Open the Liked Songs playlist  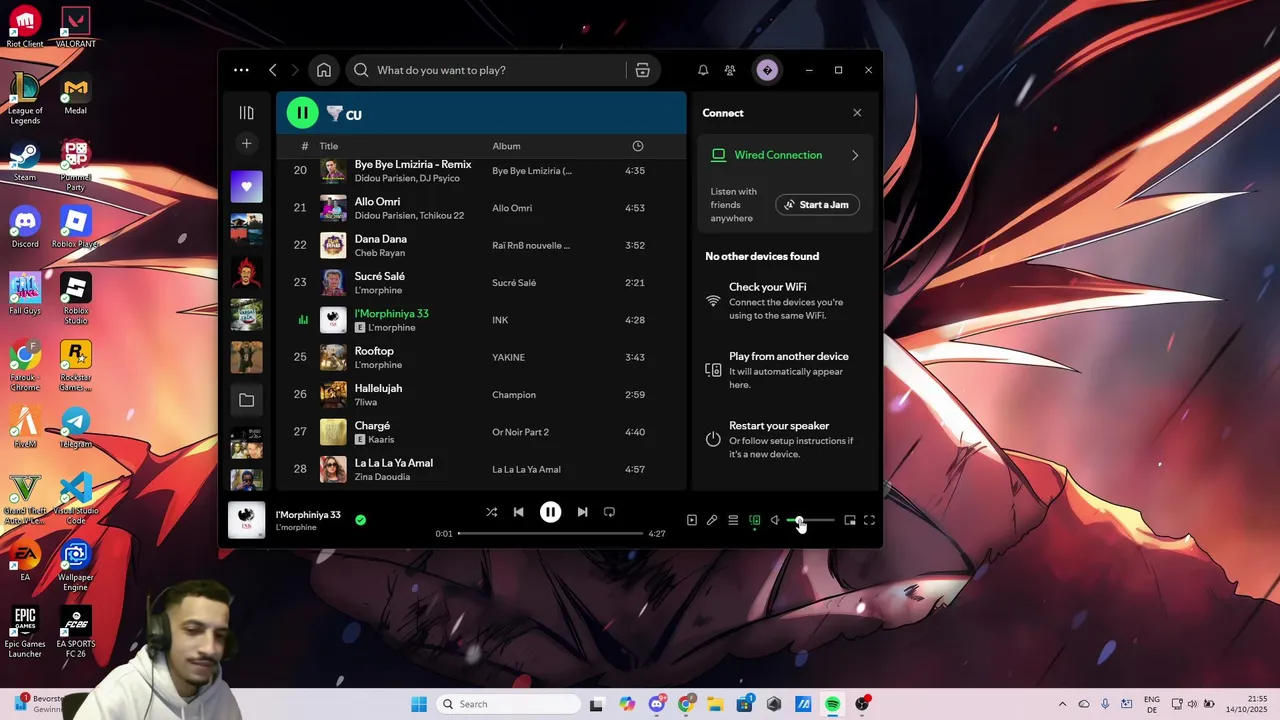click(x=247, y=187)
